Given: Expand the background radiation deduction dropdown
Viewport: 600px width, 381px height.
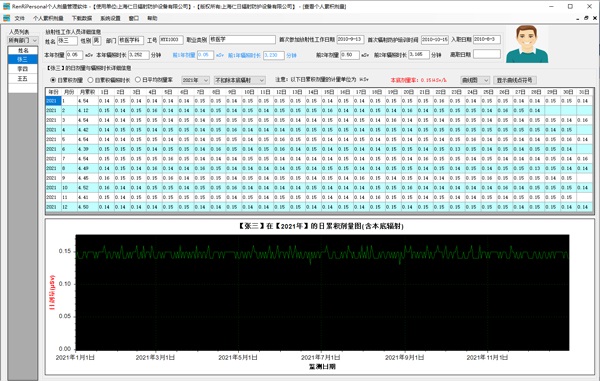Looking at the screenshot, I should point(240,80).
